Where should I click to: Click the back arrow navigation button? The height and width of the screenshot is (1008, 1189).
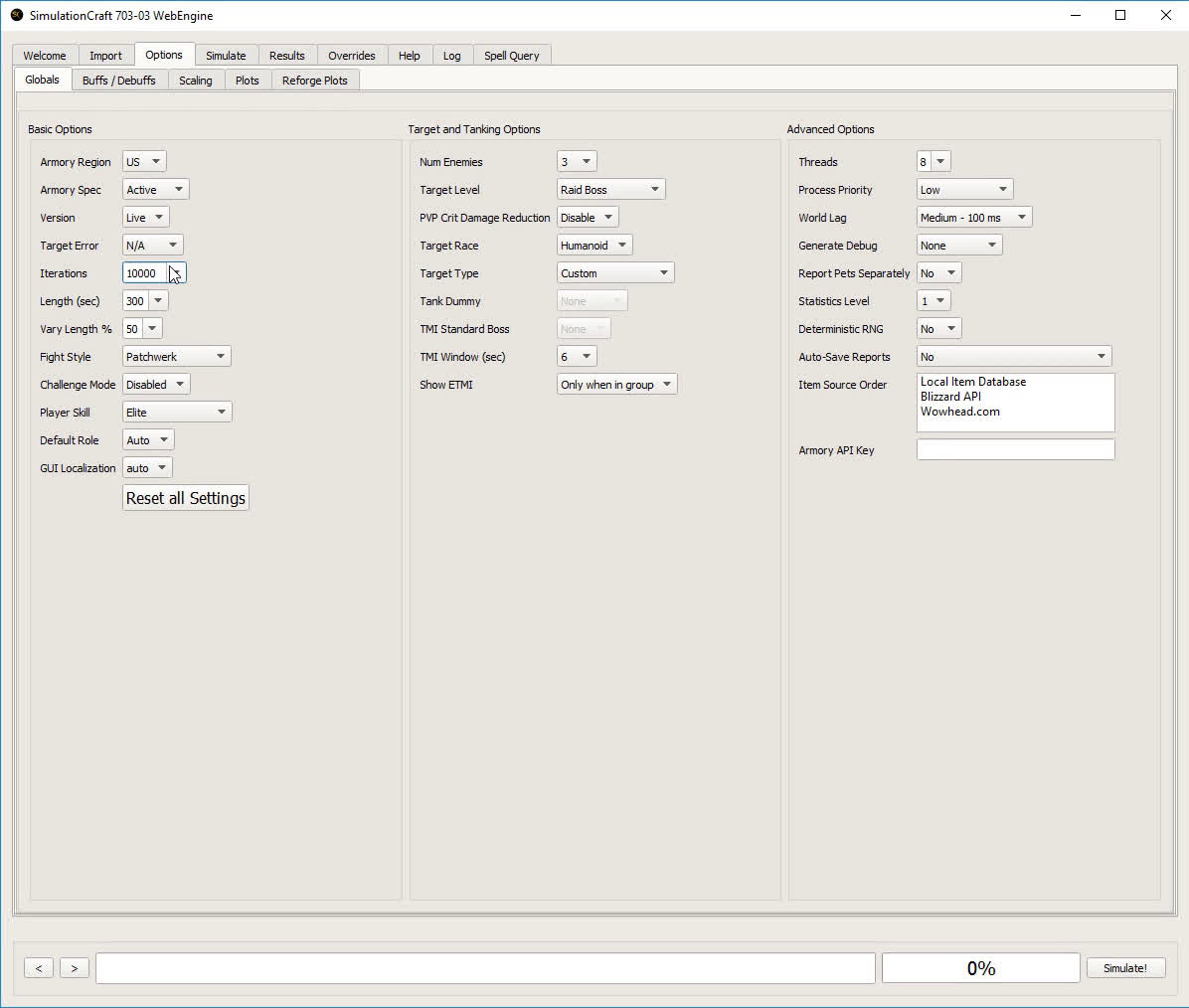click(39, 968)
